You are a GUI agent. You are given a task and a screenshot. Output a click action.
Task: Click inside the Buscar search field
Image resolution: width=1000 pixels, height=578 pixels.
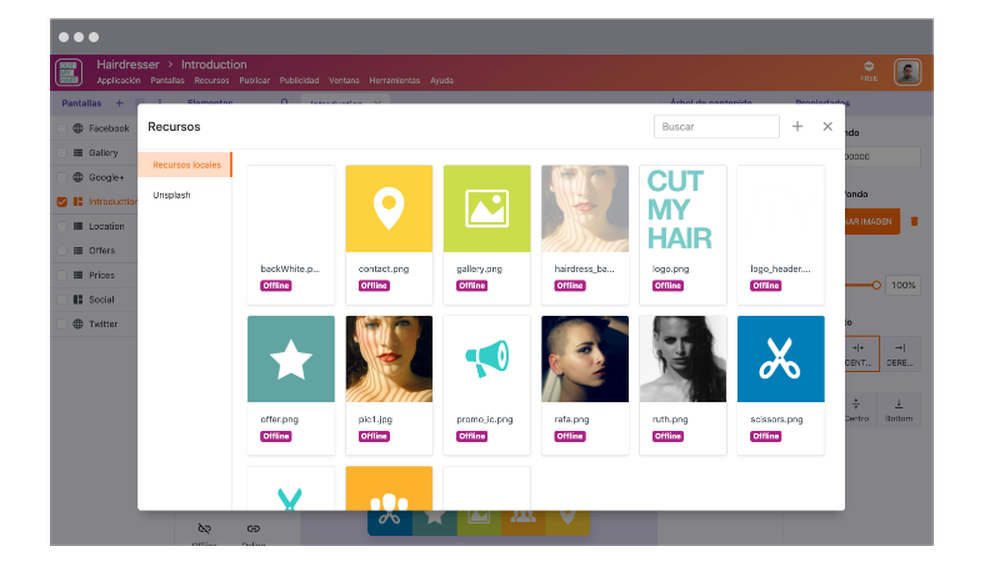coord(716,126)
